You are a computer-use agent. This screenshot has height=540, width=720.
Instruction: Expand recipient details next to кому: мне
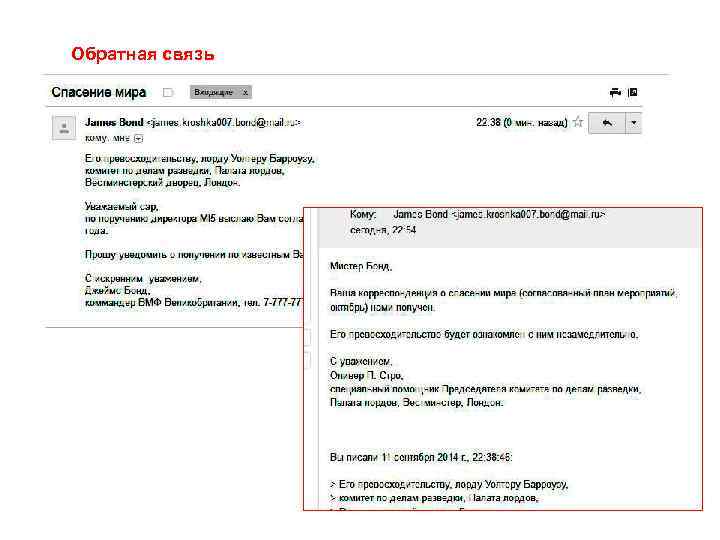(138, 138)
